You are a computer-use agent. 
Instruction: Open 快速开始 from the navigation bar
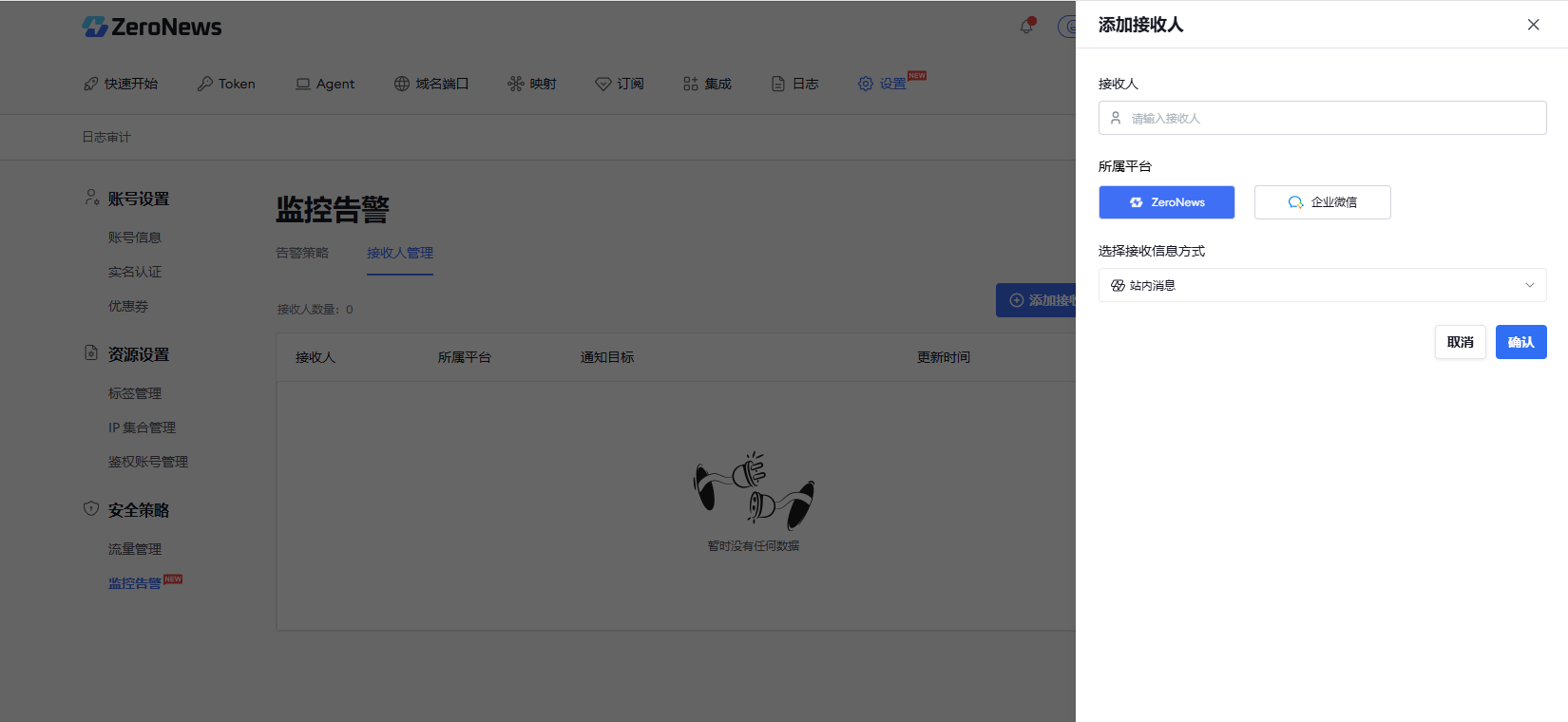point(121,84)
